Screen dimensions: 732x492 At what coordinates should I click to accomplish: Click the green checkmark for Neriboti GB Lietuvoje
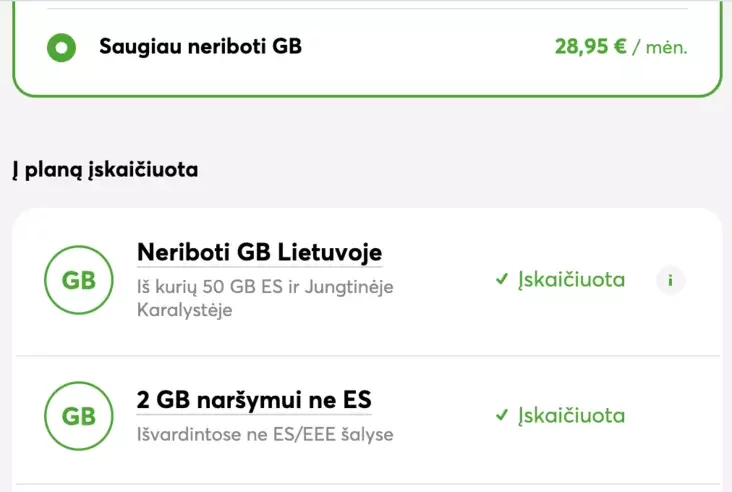(502, 280)
